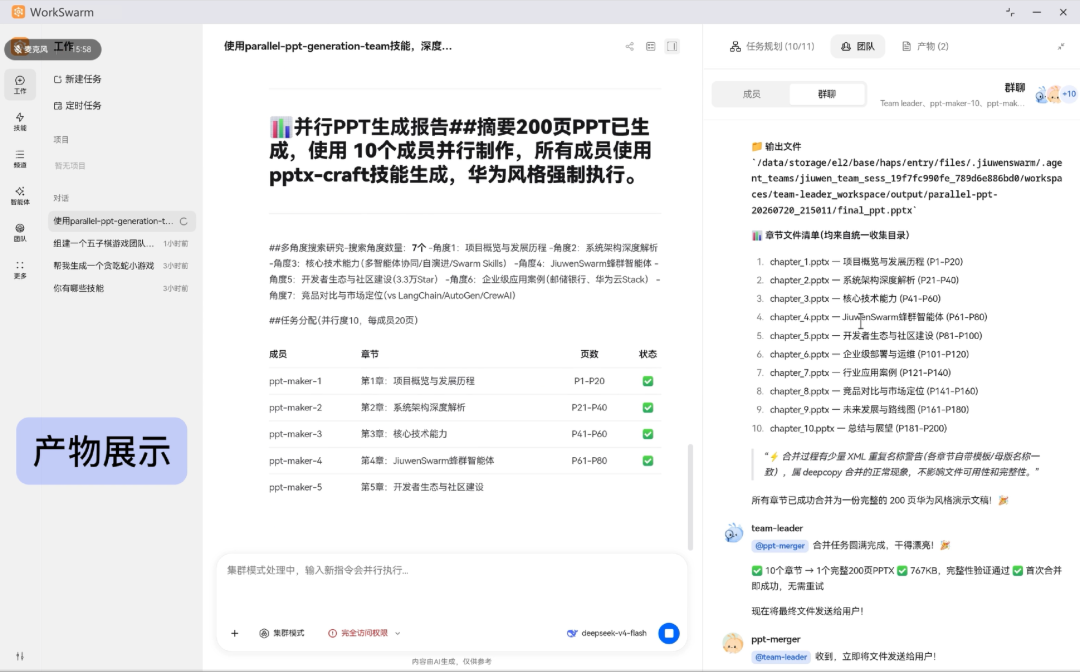Click the list view icon in chat header

click(650, 46)
